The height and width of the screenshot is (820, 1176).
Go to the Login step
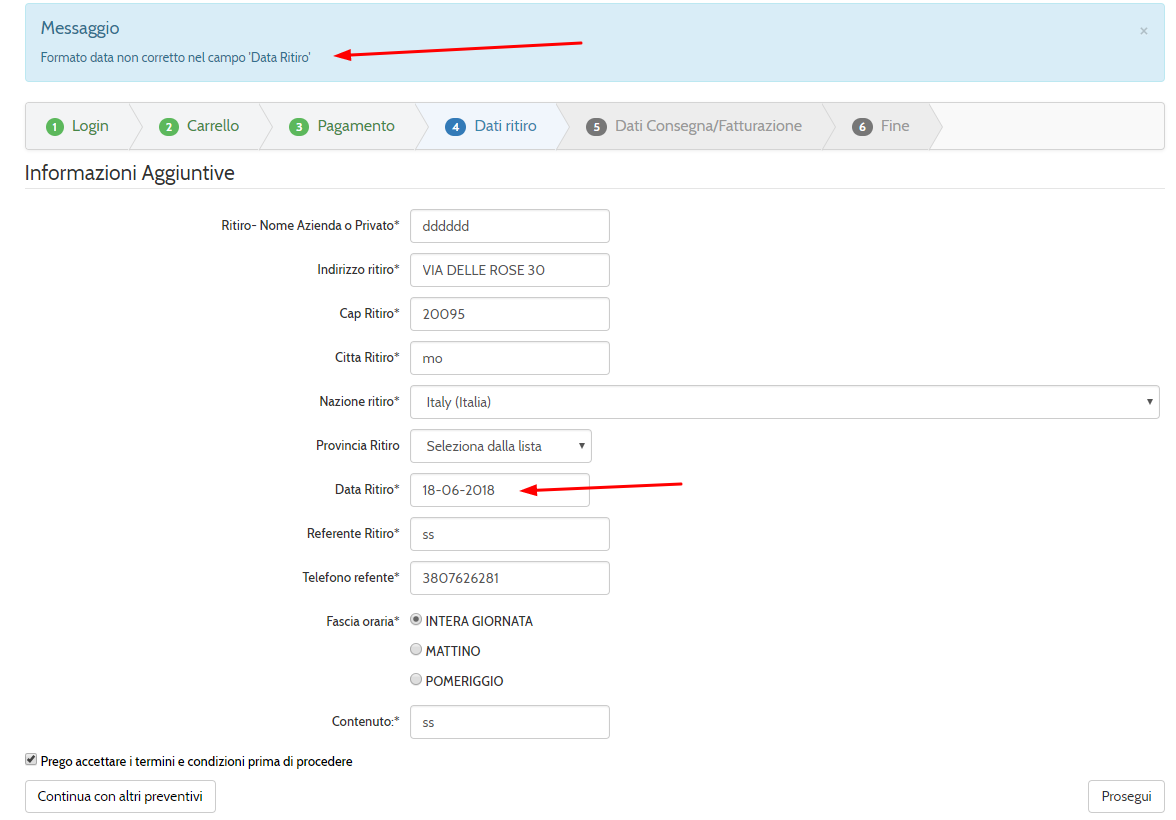[x=78, y=126]
